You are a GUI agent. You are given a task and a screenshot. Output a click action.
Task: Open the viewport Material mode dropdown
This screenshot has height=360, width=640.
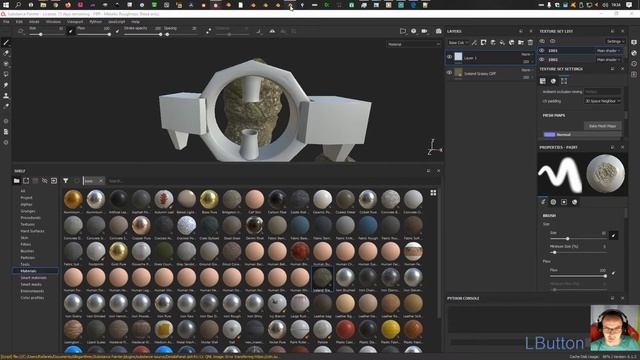[413, 44]
